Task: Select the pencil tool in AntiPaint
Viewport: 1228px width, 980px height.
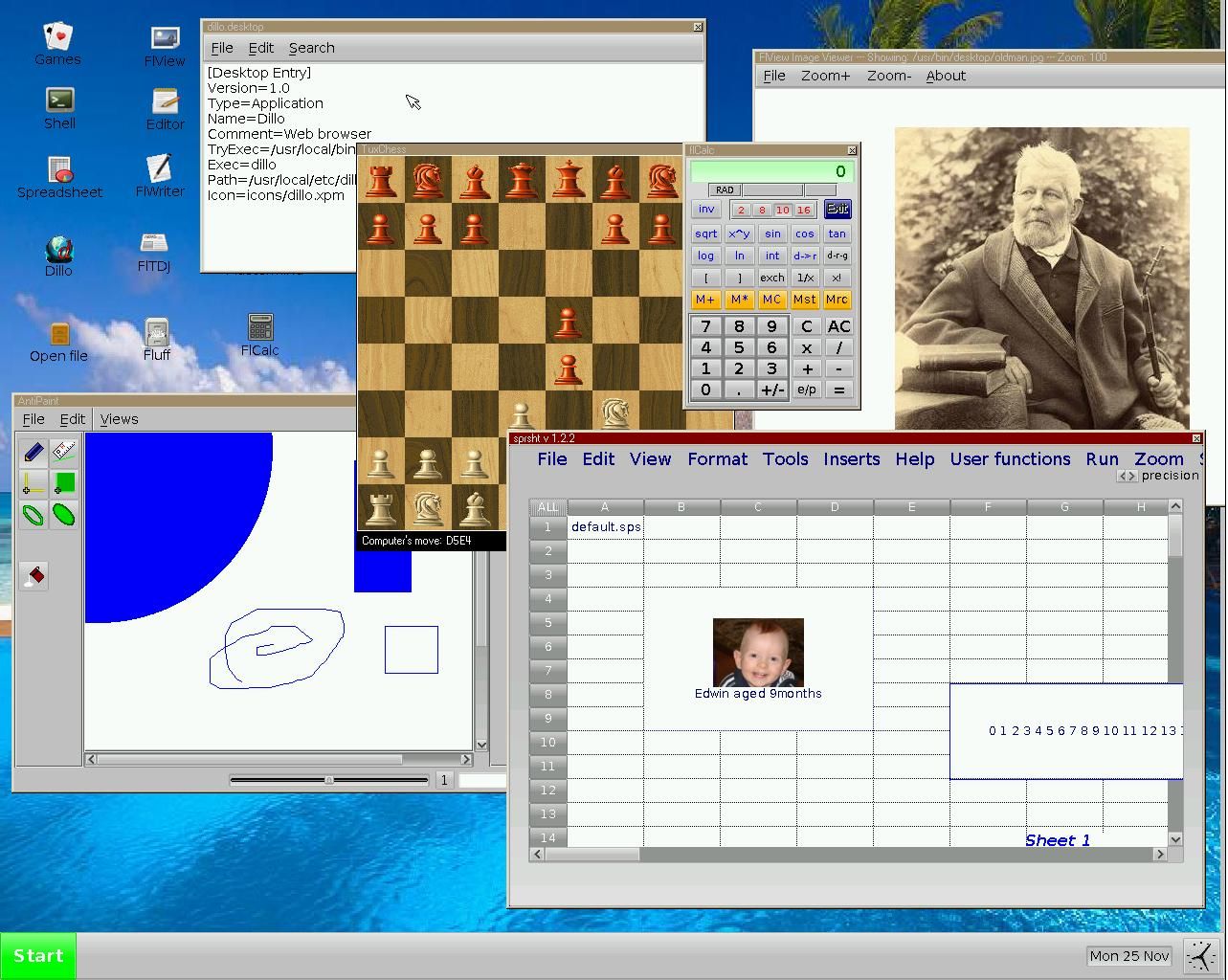Action: click(x=33, y=452)
